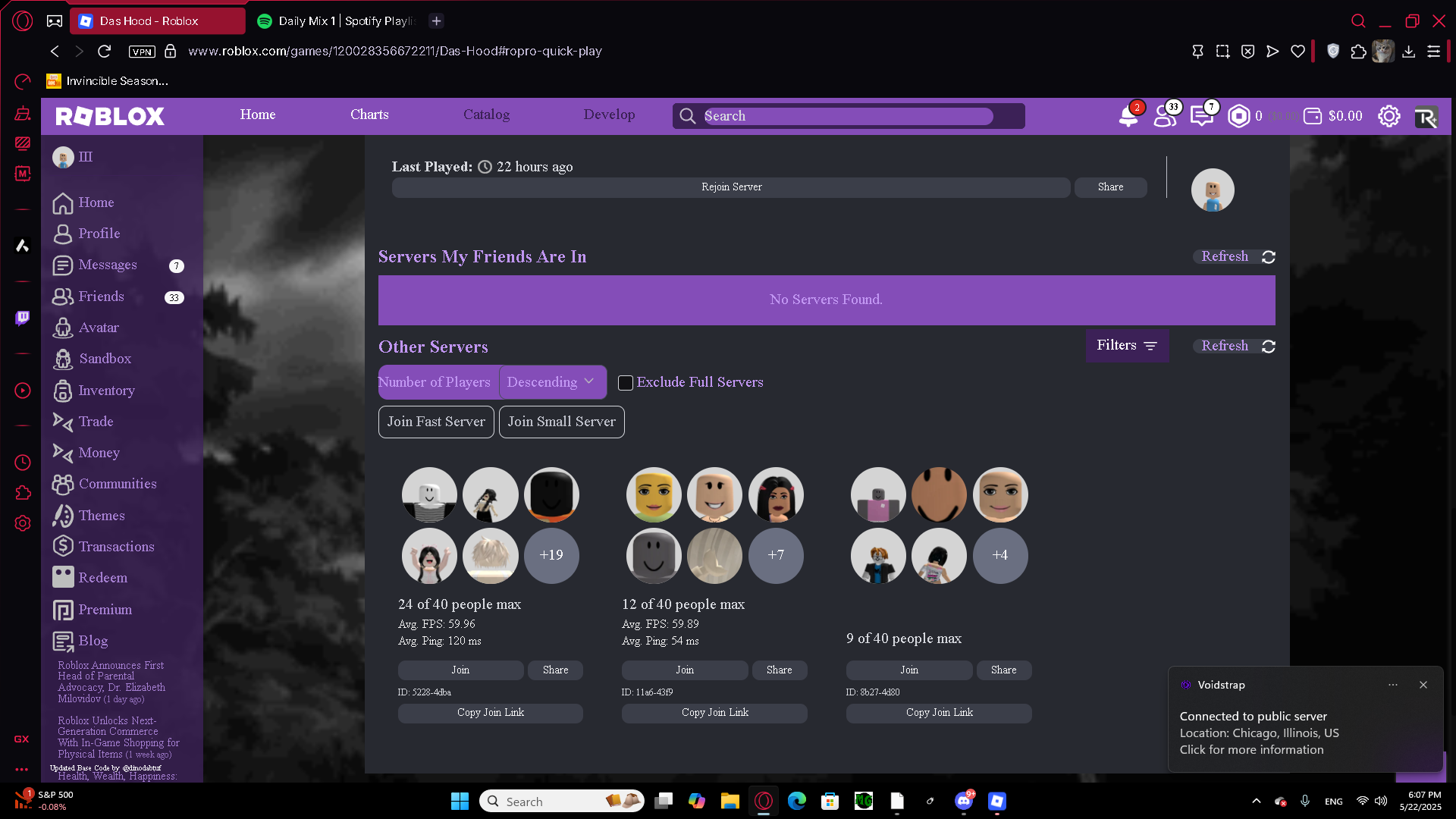
Task: Open friend requests icon in Roblox header
Action: [1165, 116]
